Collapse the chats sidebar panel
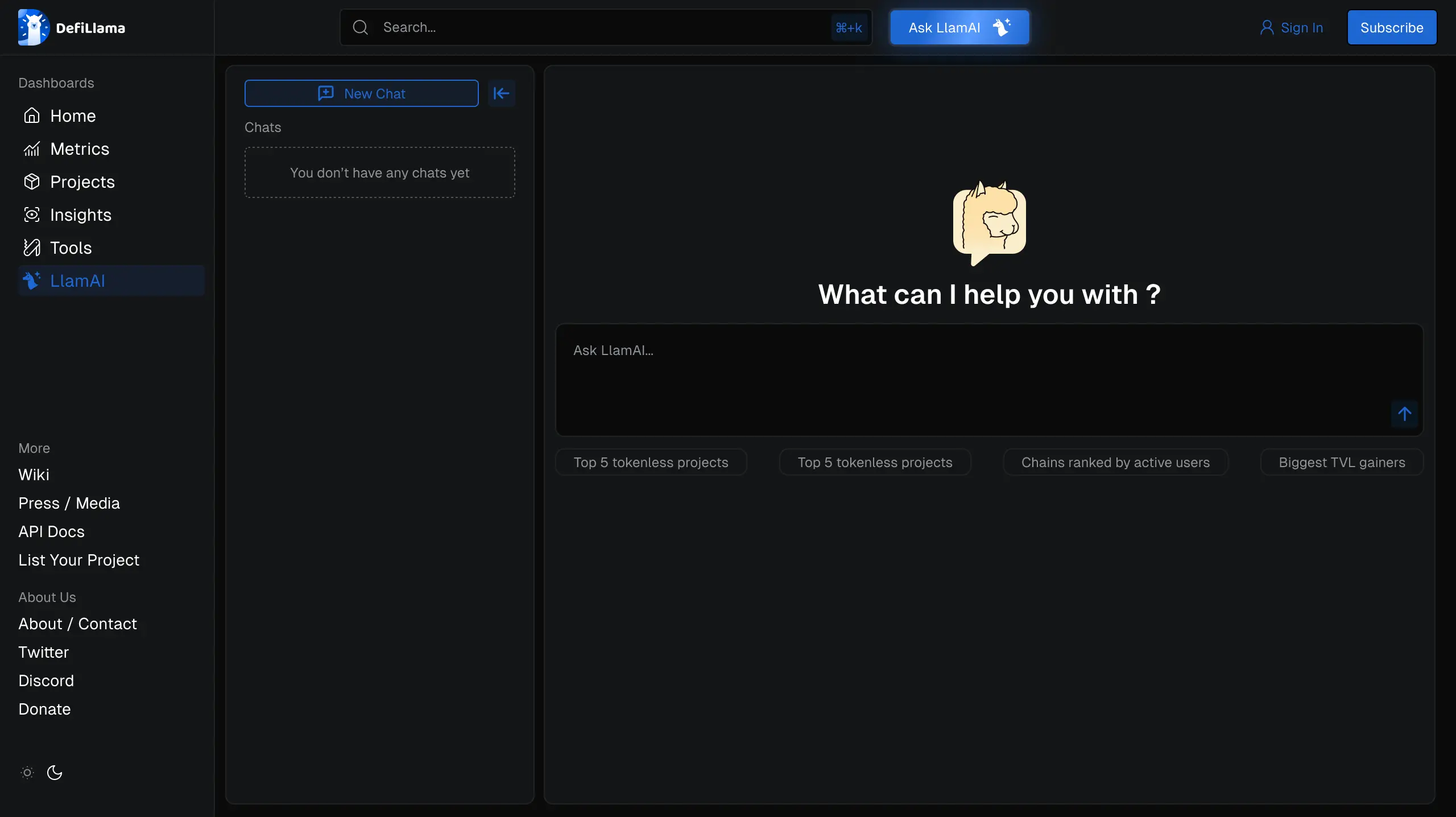Image resolution: width=1456 pixels, height=817 pixels. coord(501,93)
